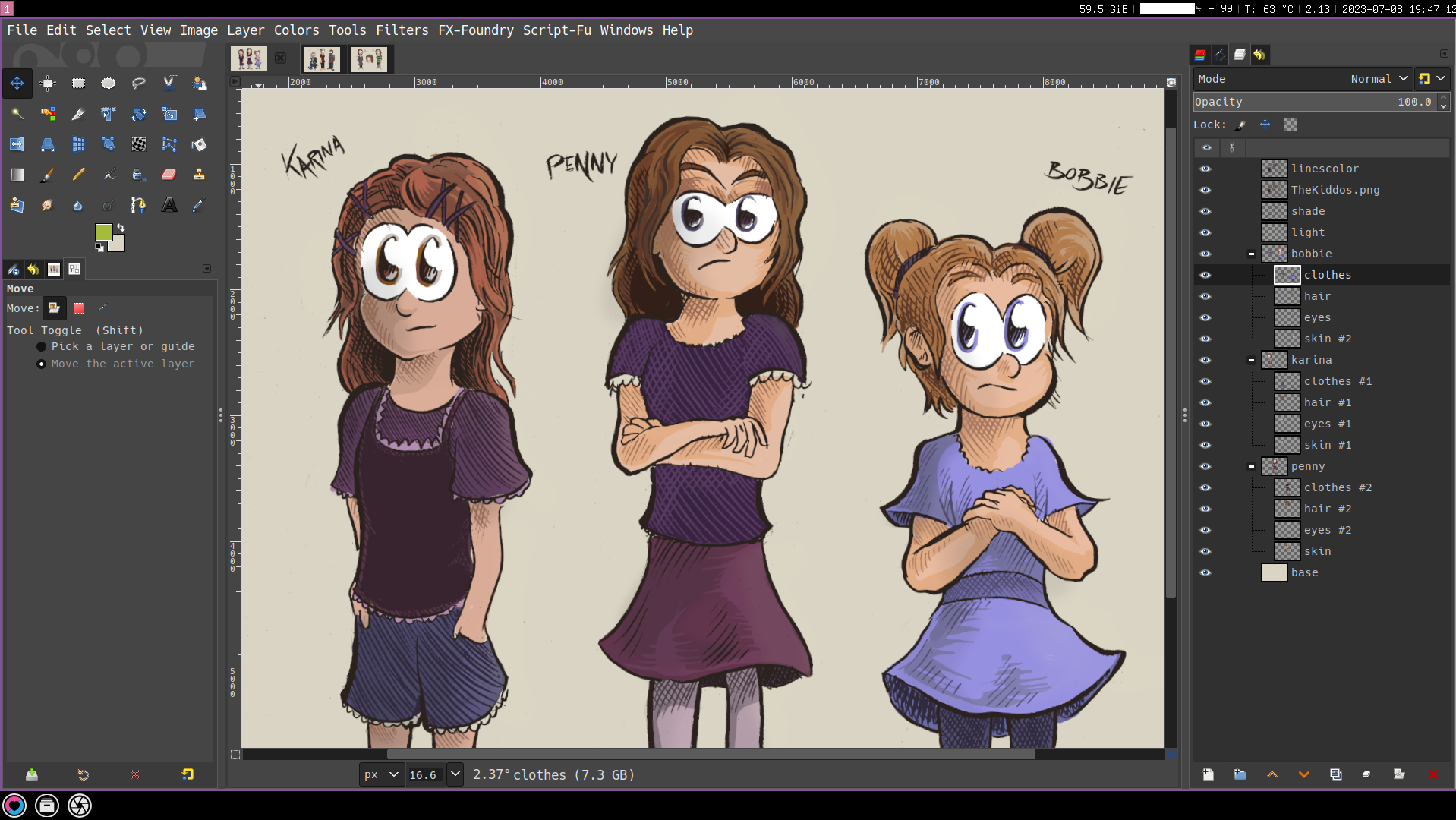This screenshot has width=1456, height=820.
Task: Collapse the penny layer group
Action: tap(1251, 466)
